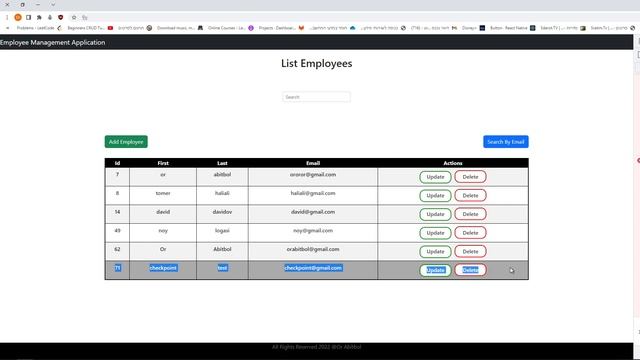Viewport: 640px width, 360px height.
Task: Delete the employee with ororor@gmail.com
Action: pyautogui.click(x=470, y=177)
